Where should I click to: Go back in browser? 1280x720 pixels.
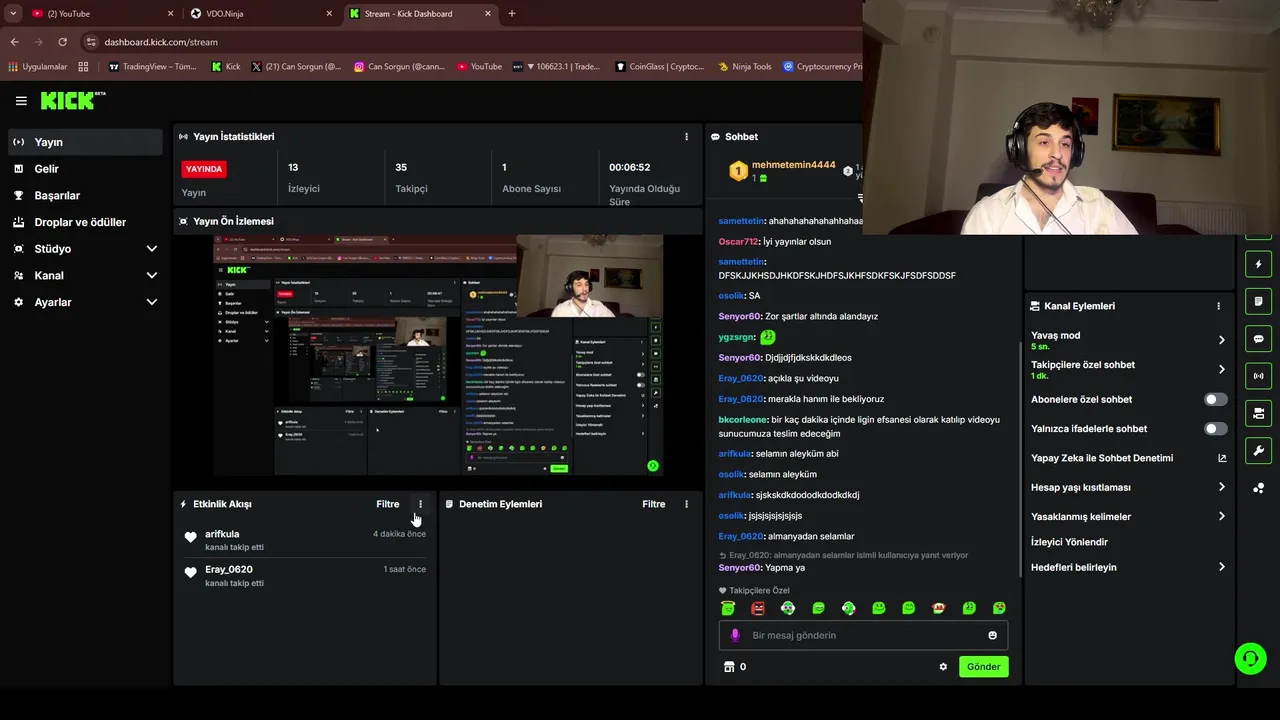(14, 42)
